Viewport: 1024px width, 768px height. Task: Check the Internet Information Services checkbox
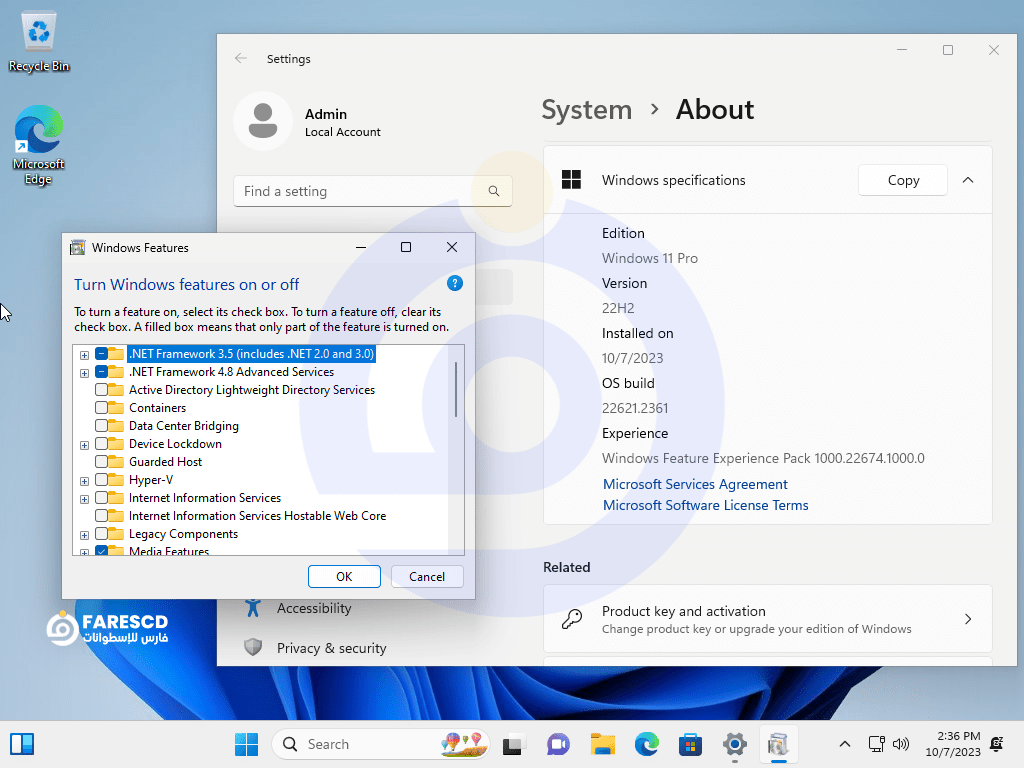pos(101,498)
